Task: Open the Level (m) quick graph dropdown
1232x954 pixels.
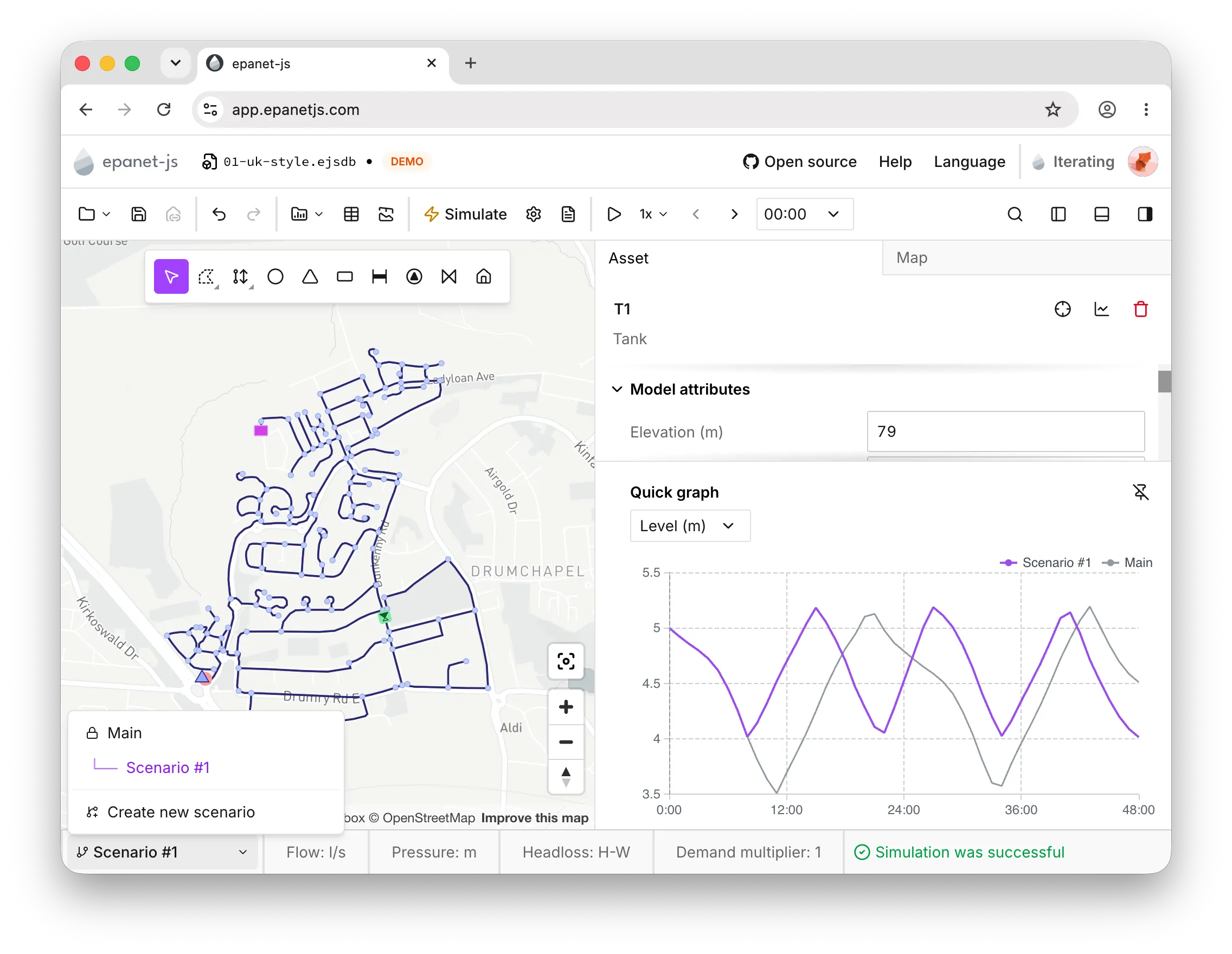Action: click(x=690, y=526)
